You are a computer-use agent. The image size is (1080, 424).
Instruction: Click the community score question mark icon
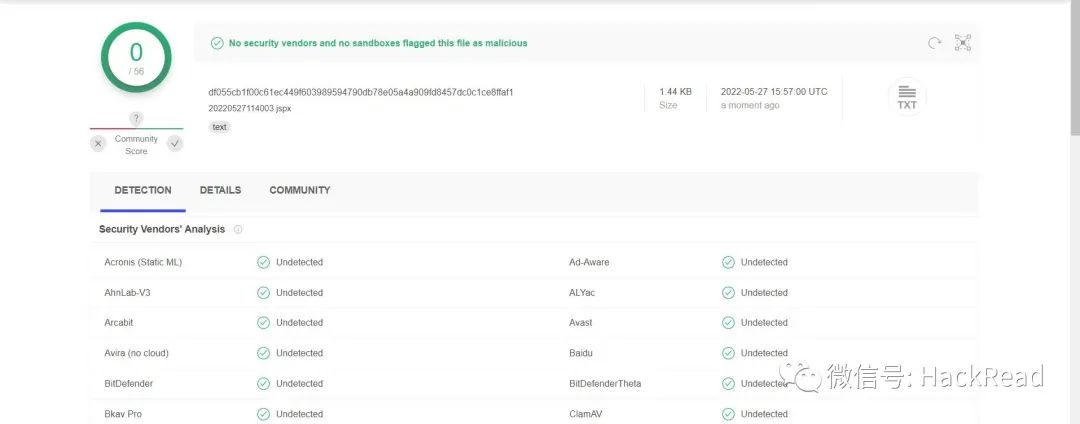pyautogui.click(x=136, y=119)
